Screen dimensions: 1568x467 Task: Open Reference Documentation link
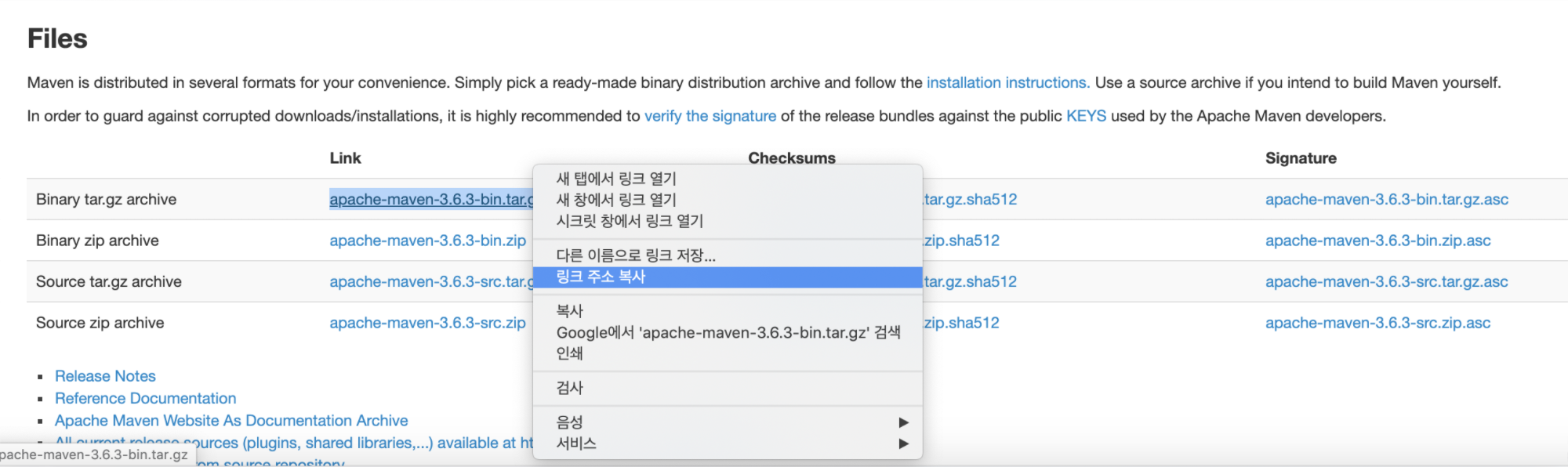pos(145,398)
